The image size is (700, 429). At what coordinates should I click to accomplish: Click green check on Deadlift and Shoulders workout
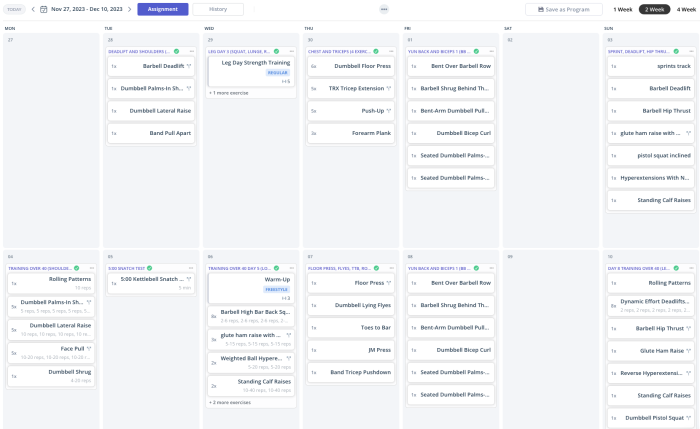(176, 51)
